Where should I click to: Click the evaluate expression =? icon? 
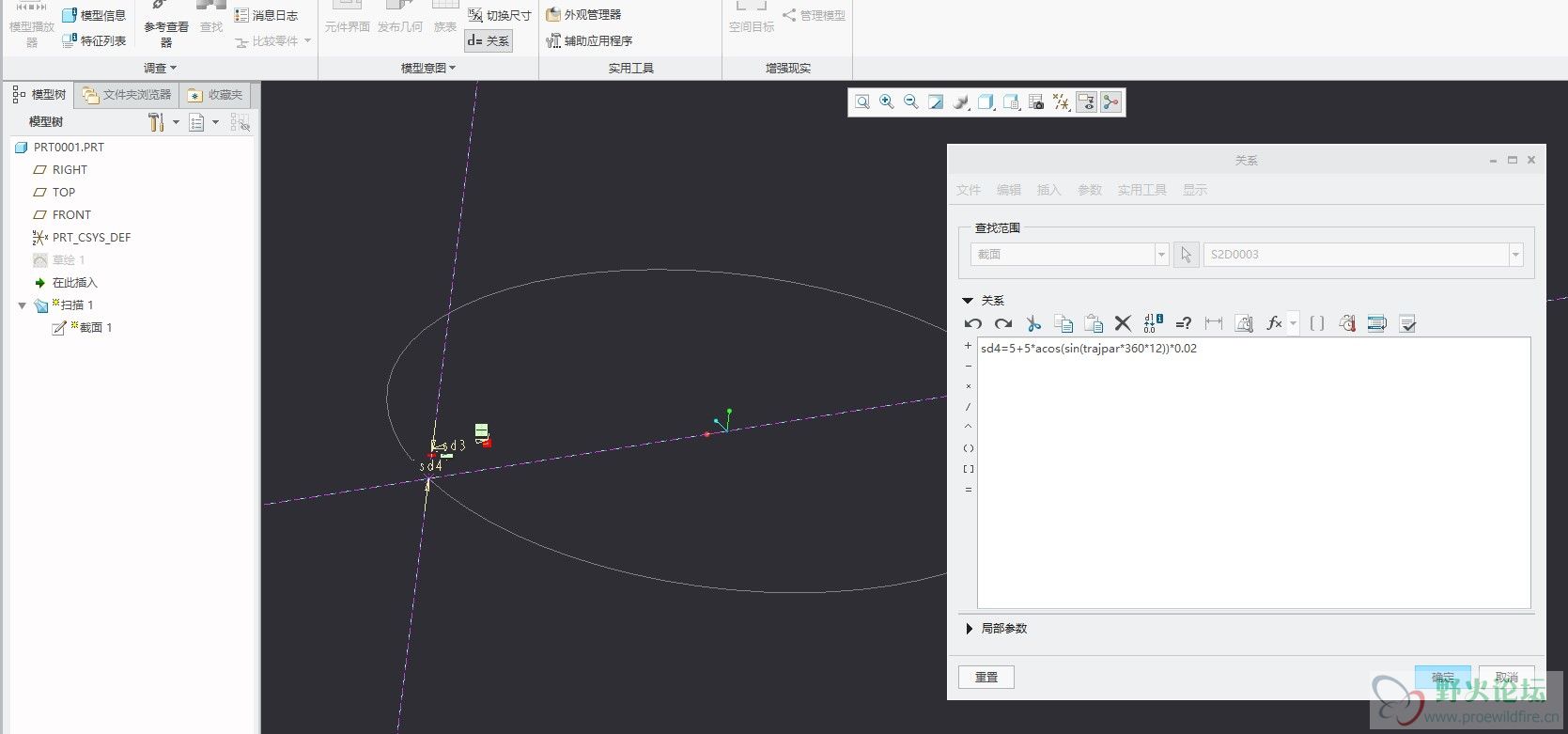pos(1183,323)
